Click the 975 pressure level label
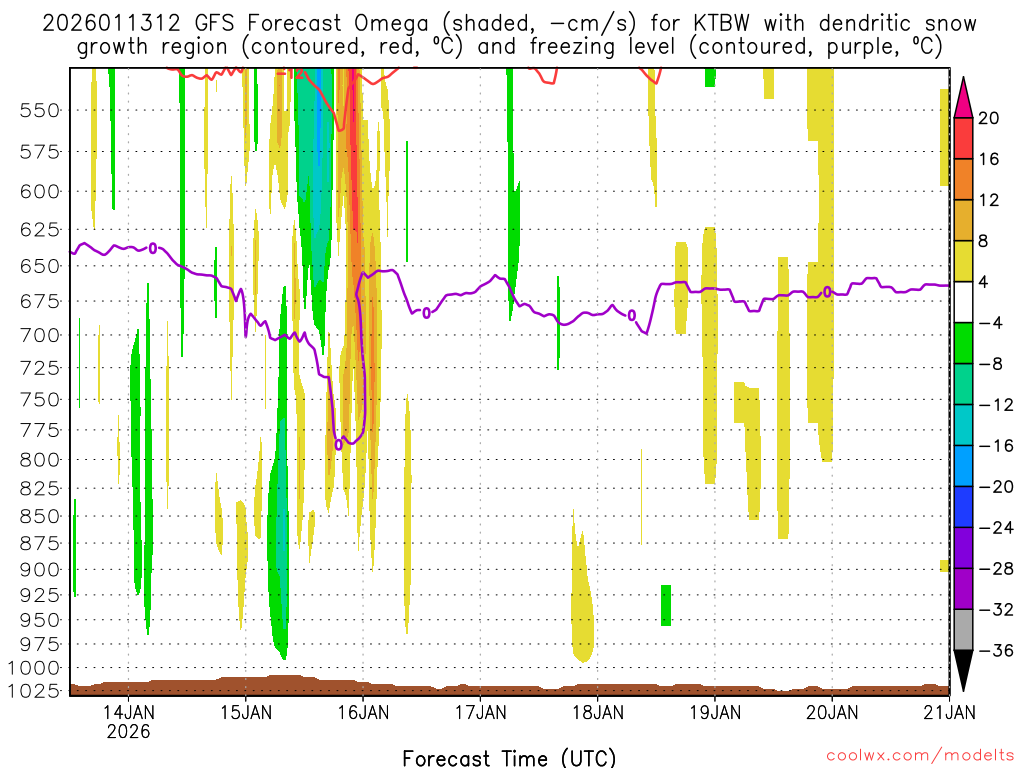The height and width of the screenshot is (768, 1024). (40, 645)
